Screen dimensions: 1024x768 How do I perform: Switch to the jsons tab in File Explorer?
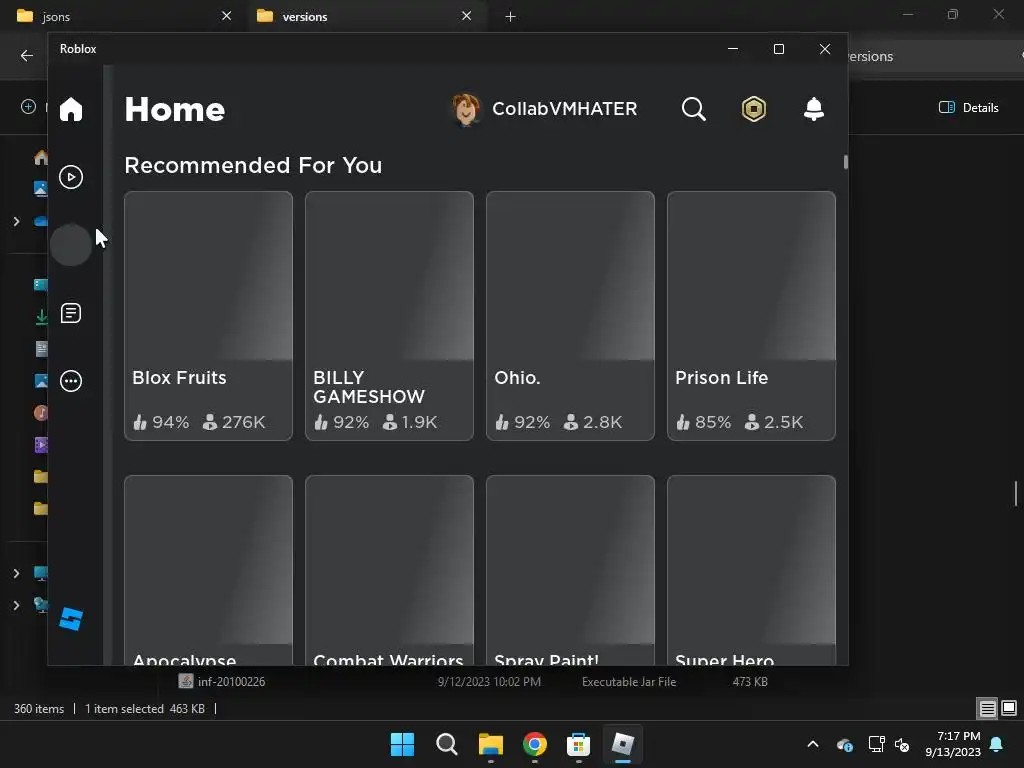point(124,16)
